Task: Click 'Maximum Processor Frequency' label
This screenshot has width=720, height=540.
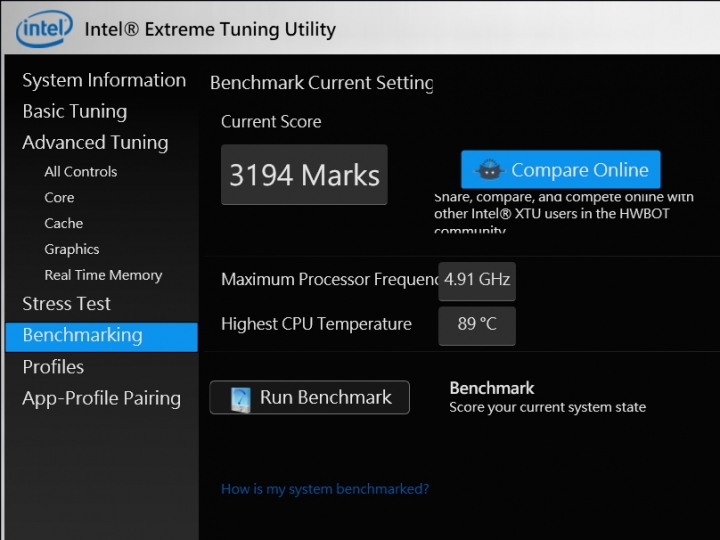Action: (x=330, y=280)
